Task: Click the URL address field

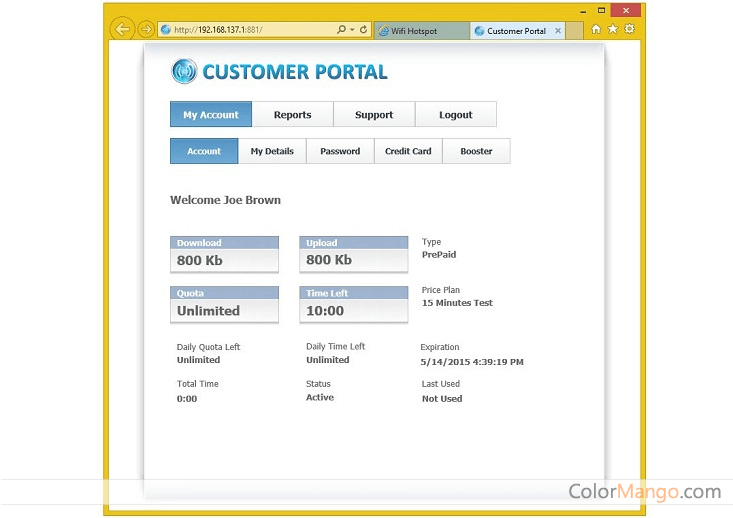Action: pos(250,30)
